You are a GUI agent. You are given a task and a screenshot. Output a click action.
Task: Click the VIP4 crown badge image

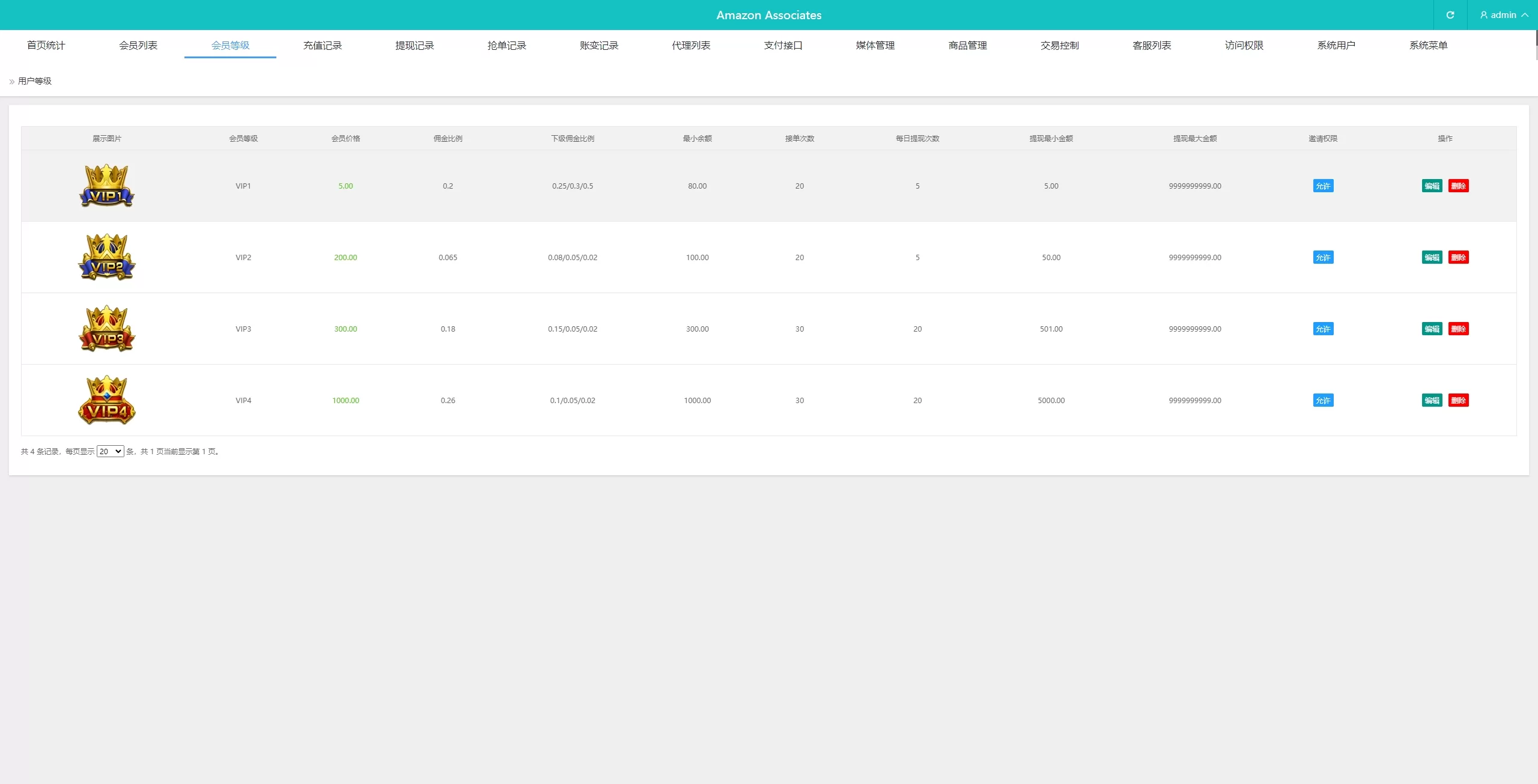pyautogui.click(x=107, y=400)
